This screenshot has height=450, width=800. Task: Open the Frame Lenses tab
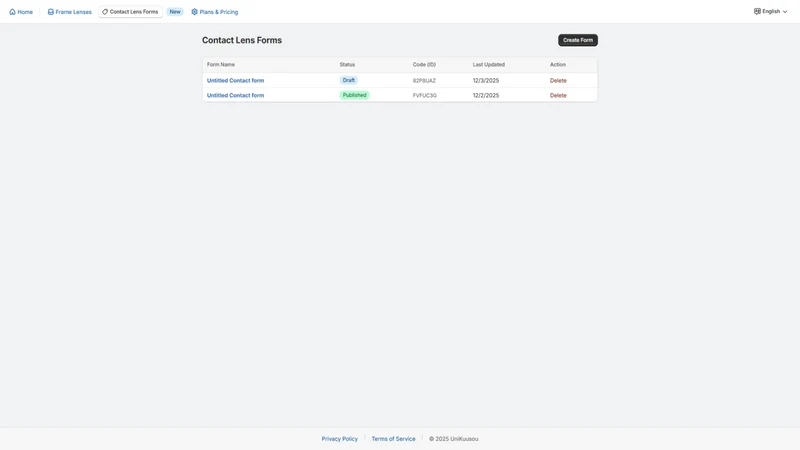tap(69, 12)
